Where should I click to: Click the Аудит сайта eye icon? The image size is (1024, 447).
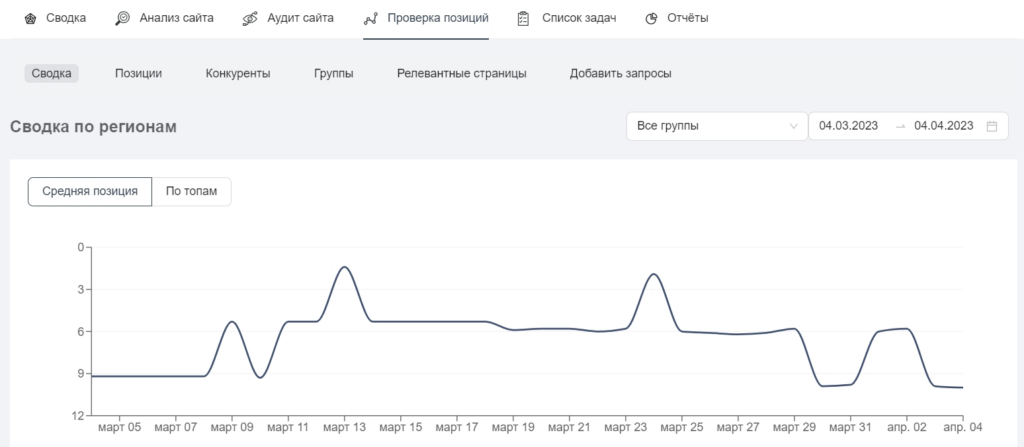(x=250, y=18)
